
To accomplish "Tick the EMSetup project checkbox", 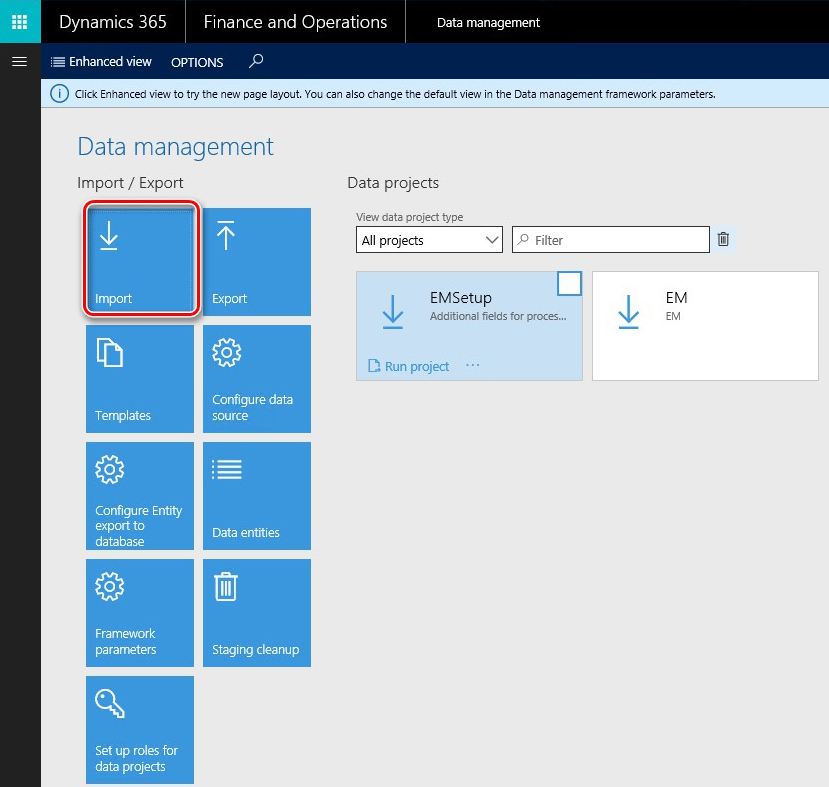I will [x=569, y=284].
